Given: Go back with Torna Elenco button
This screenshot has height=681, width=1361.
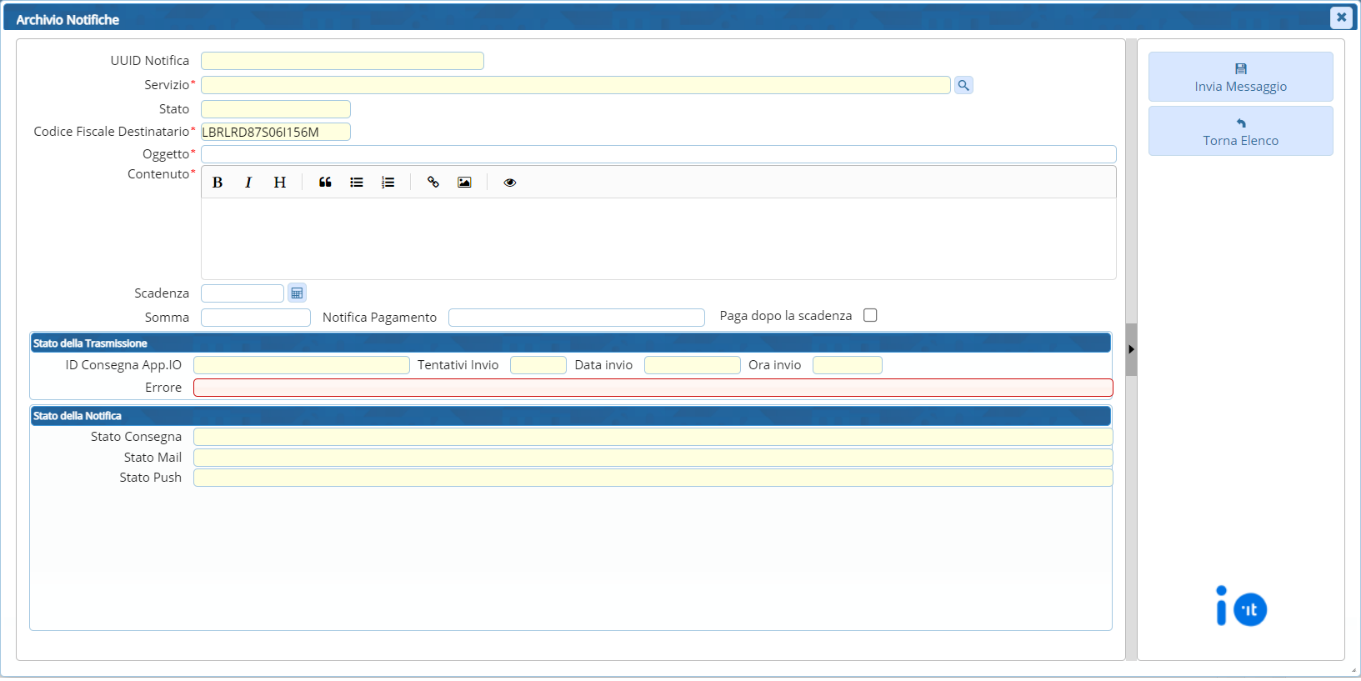Looking at the screenshot, I should (x=1240, y=131).
